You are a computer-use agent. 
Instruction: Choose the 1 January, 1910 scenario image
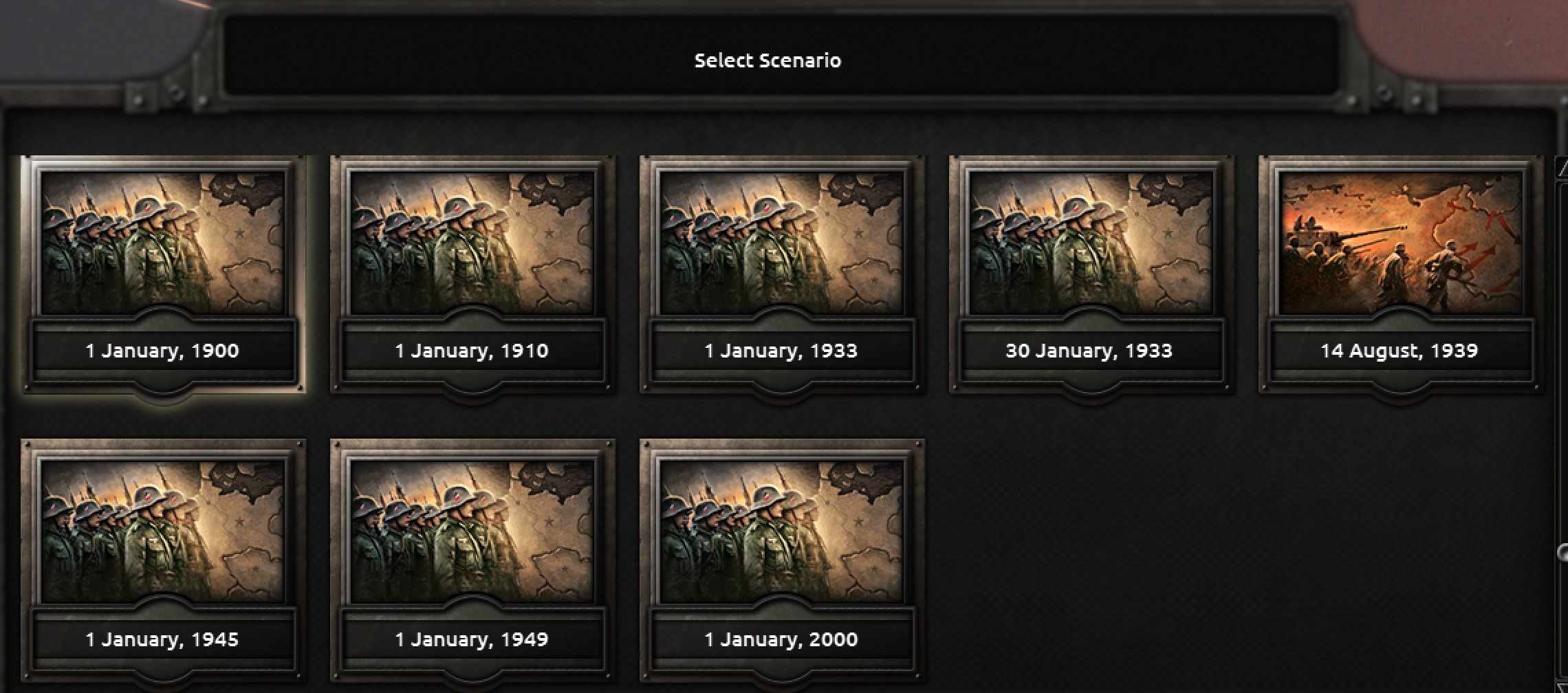pos(472,243)
